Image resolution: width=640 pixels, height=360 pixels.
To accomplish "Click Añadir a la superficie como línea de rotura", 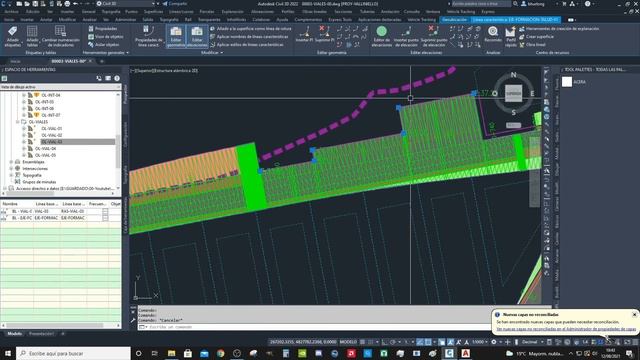I will (251, 29).
